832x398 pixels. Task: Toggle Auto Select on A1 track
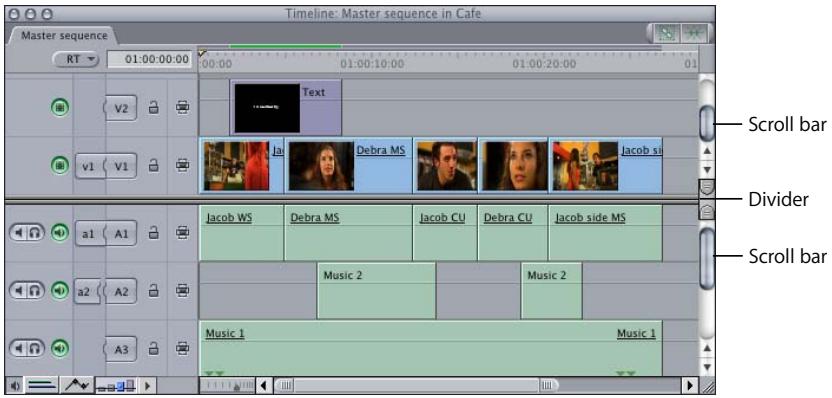click(183, 233)
